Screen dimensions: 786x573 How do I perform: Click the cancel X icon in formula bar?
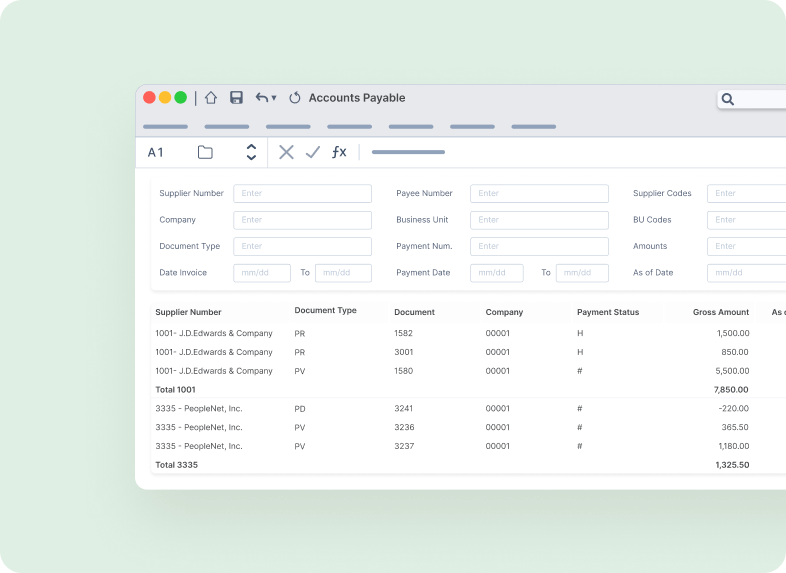286,152
